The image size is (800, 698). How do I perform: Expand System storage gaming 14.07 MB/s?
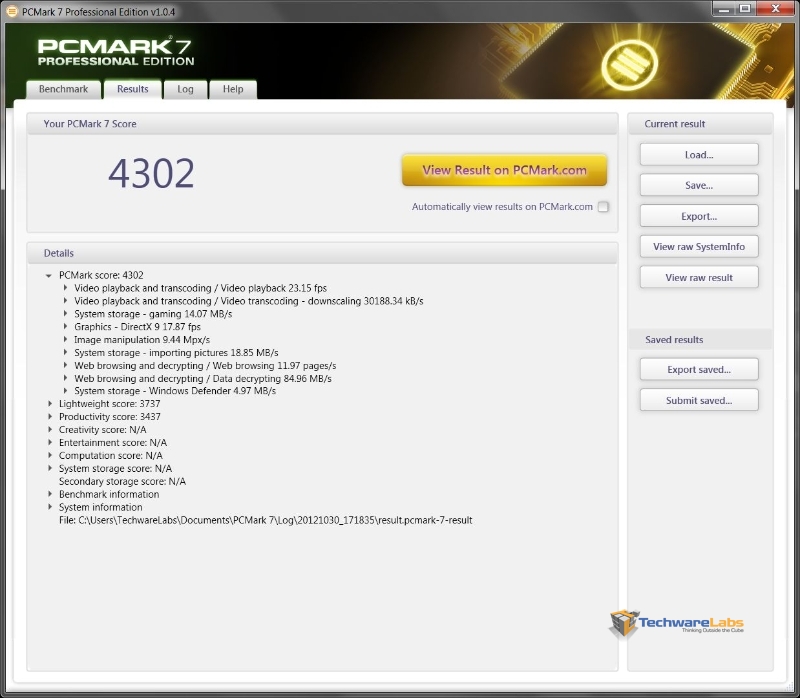tap(65, 314)
